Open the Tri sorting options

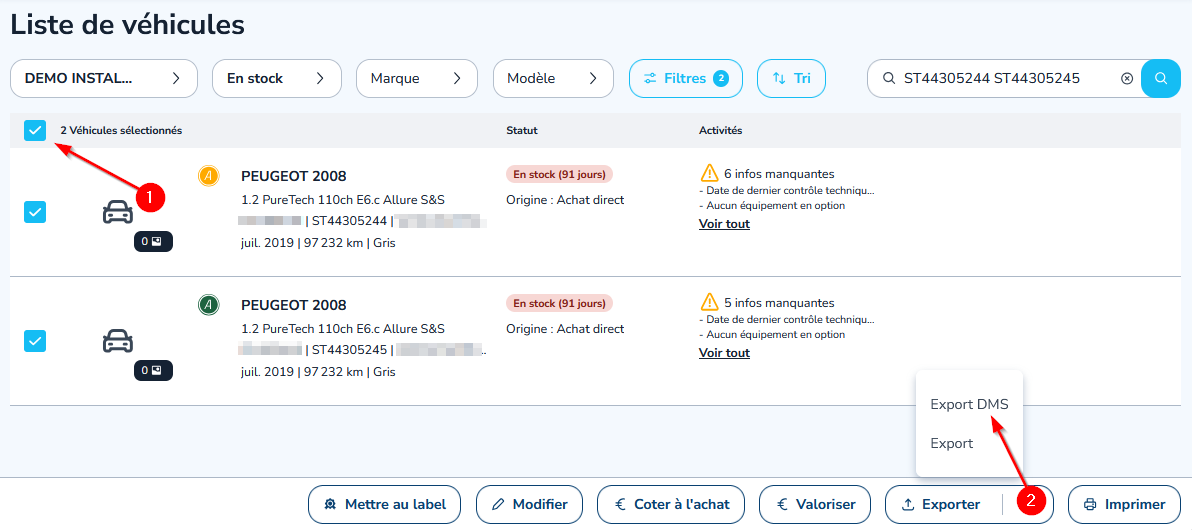click(791, 78)
